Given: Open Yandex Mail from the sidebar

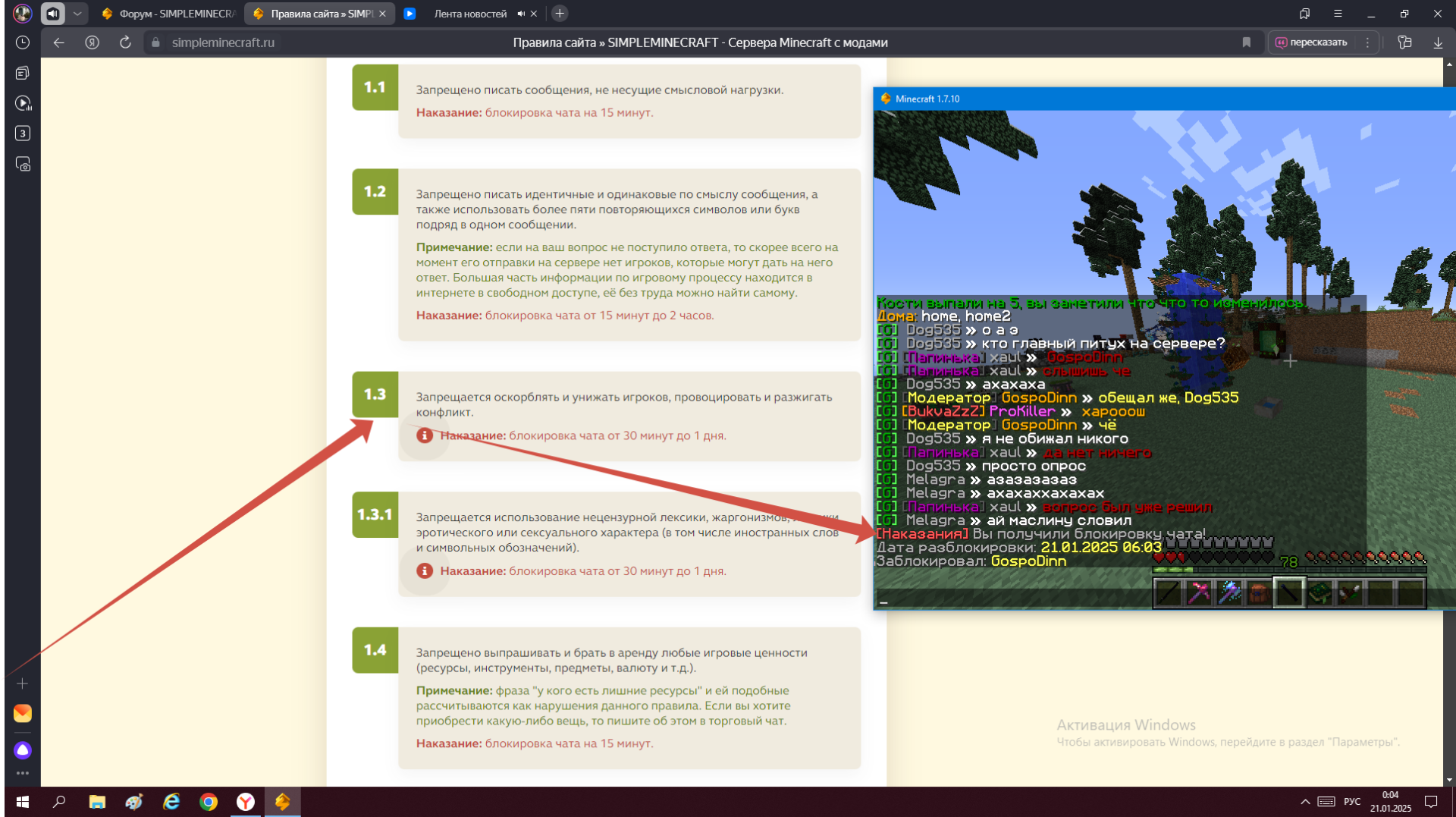Looking at the screenshot, I should point(23,713).
